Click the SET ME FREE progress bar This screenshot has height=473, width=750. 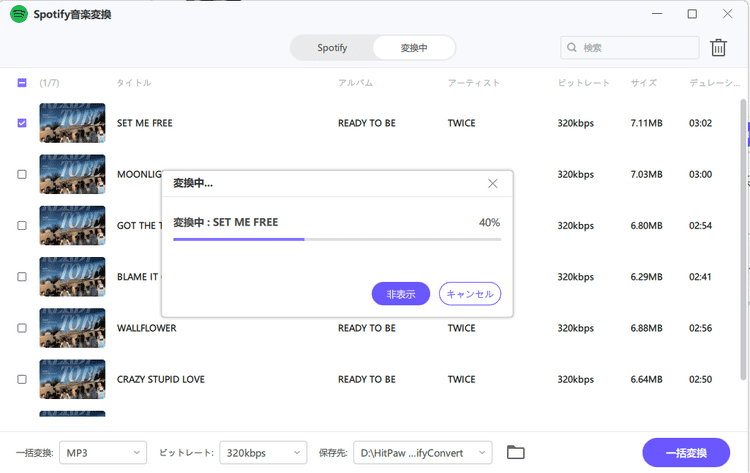[337, 239]
